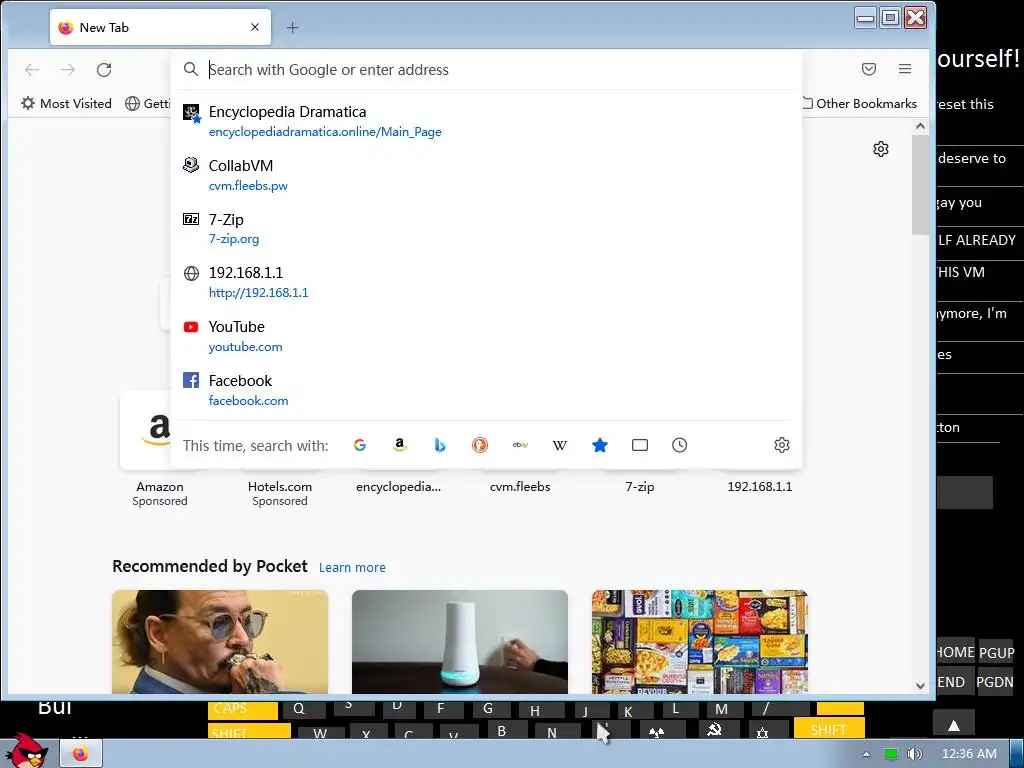Screen dimensions: 1024x768
Task: Reload the current page
Action: pyautogui.click(x=104, y=69)
